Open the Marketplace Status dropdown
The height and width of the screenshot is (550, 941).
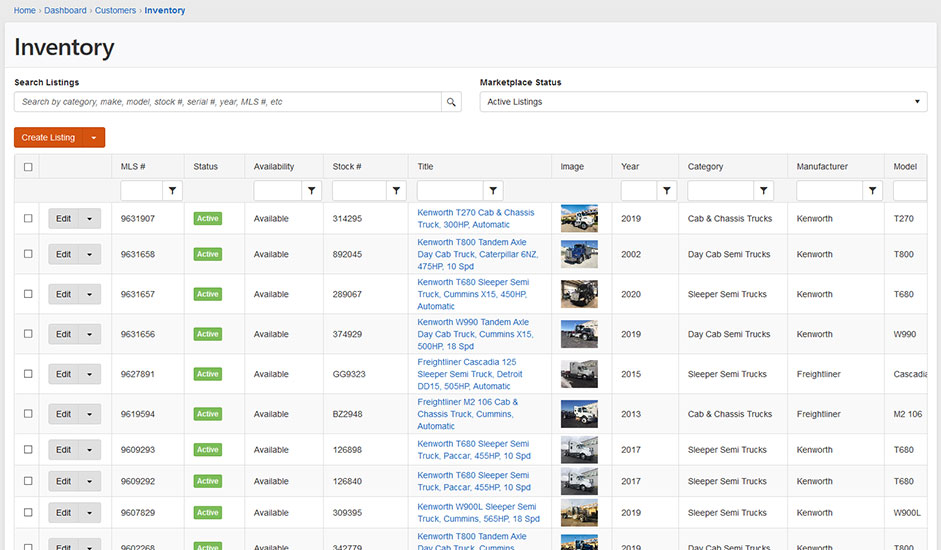coord(703,102)
